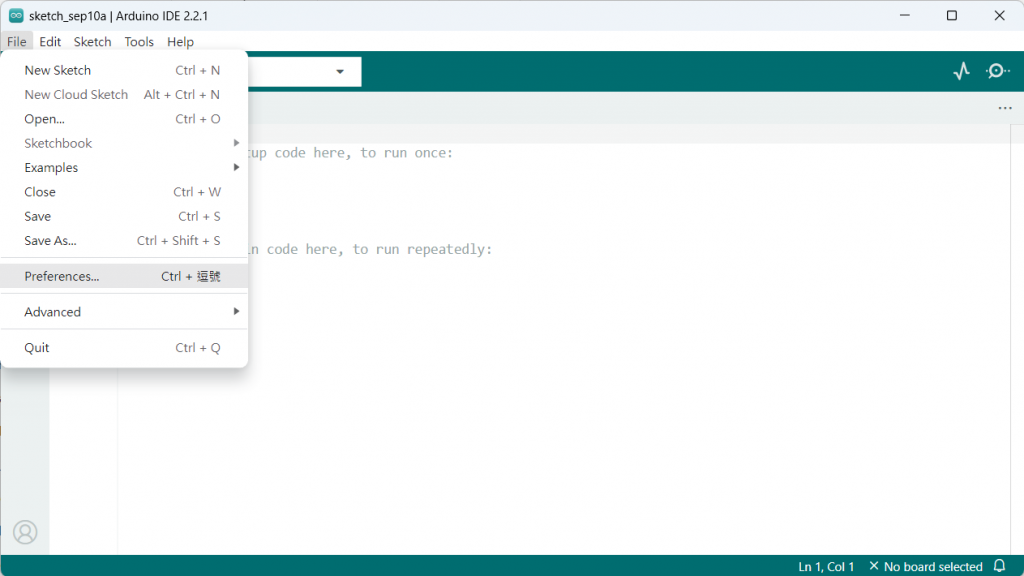Maximize the Arduino IDE window
Viewport: 1024px width, 576px height.
pyautogui.click(x=952, y=16)
